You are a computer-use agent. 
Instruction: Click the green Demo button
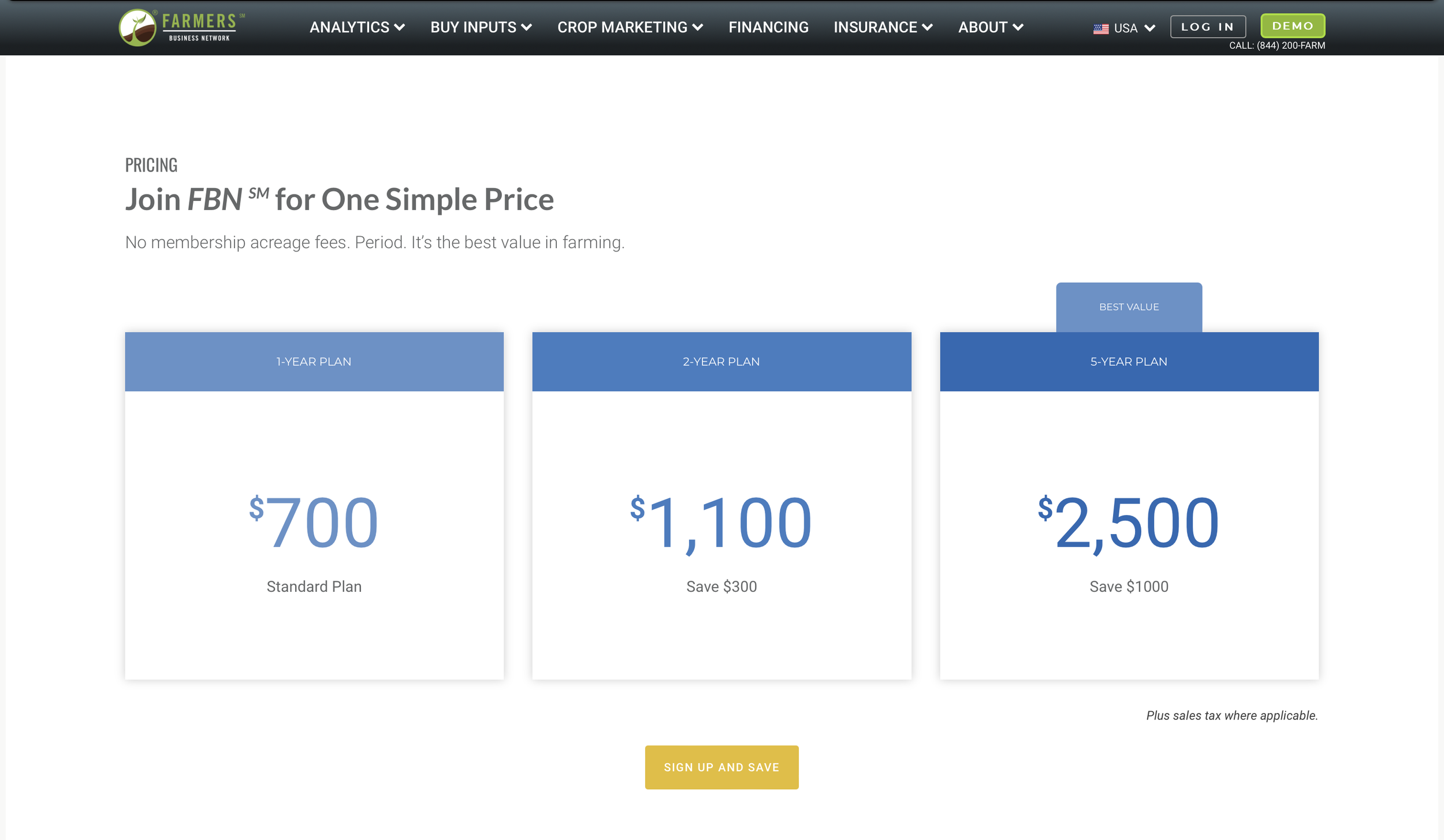pos(1293,26)
